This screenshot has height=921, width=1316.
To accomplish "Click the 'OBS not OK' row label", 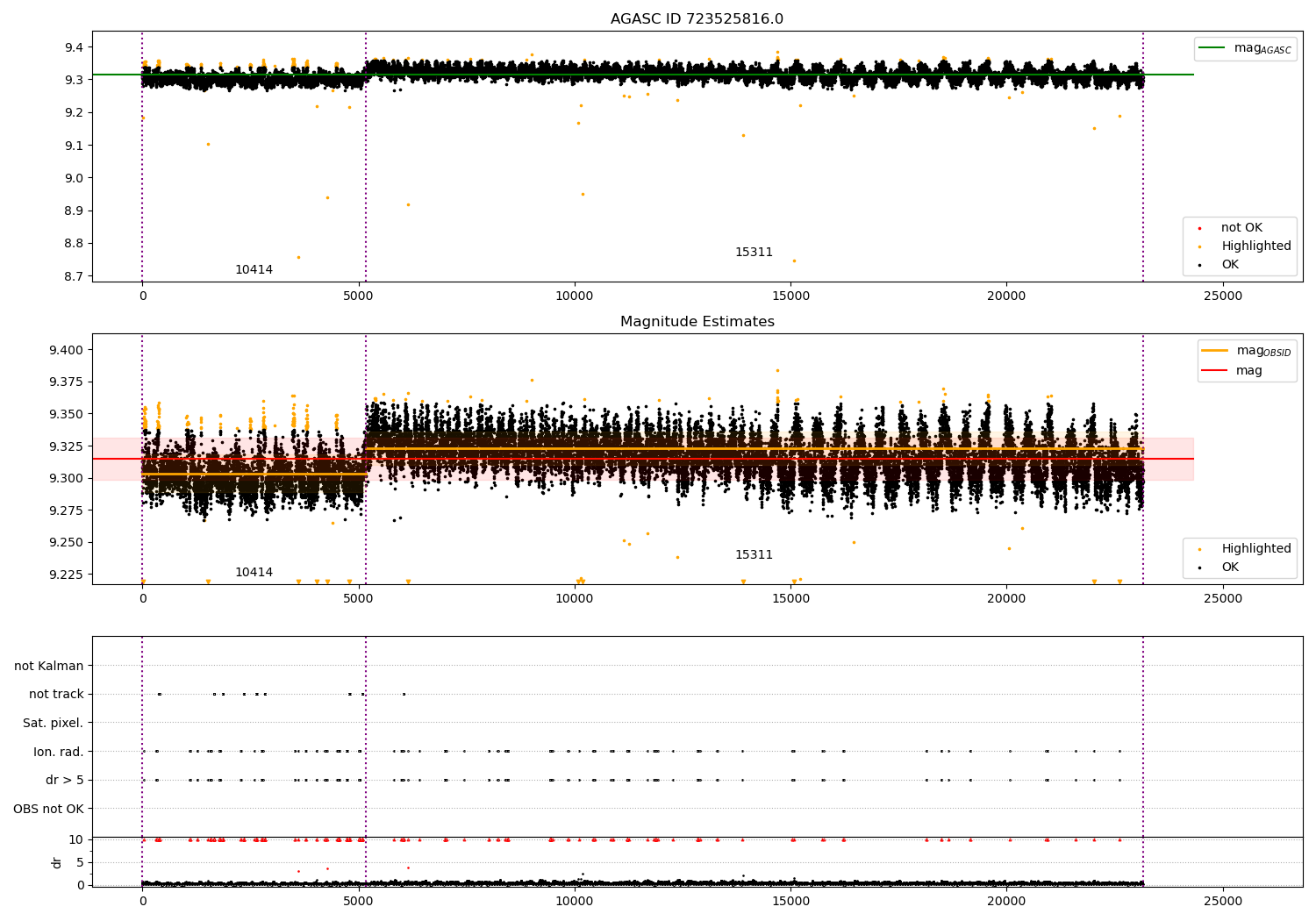I will (48, 810).
